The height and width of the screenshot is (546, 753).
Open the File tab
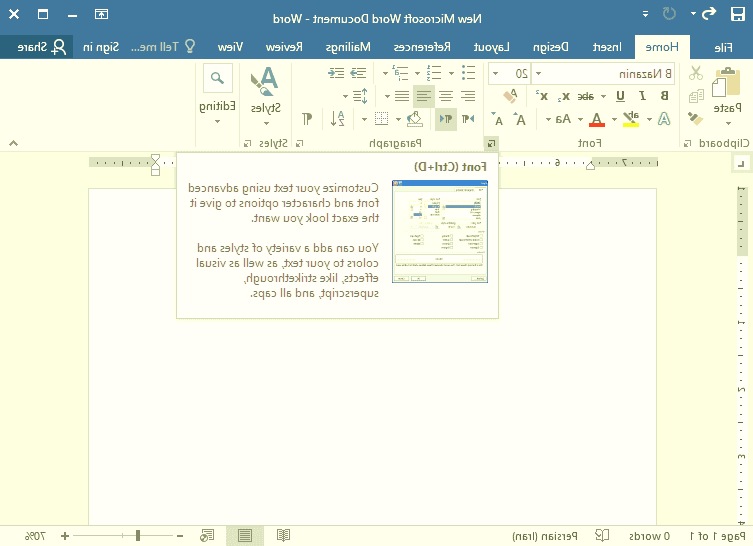pyautogui.click(x=723, y=47)
